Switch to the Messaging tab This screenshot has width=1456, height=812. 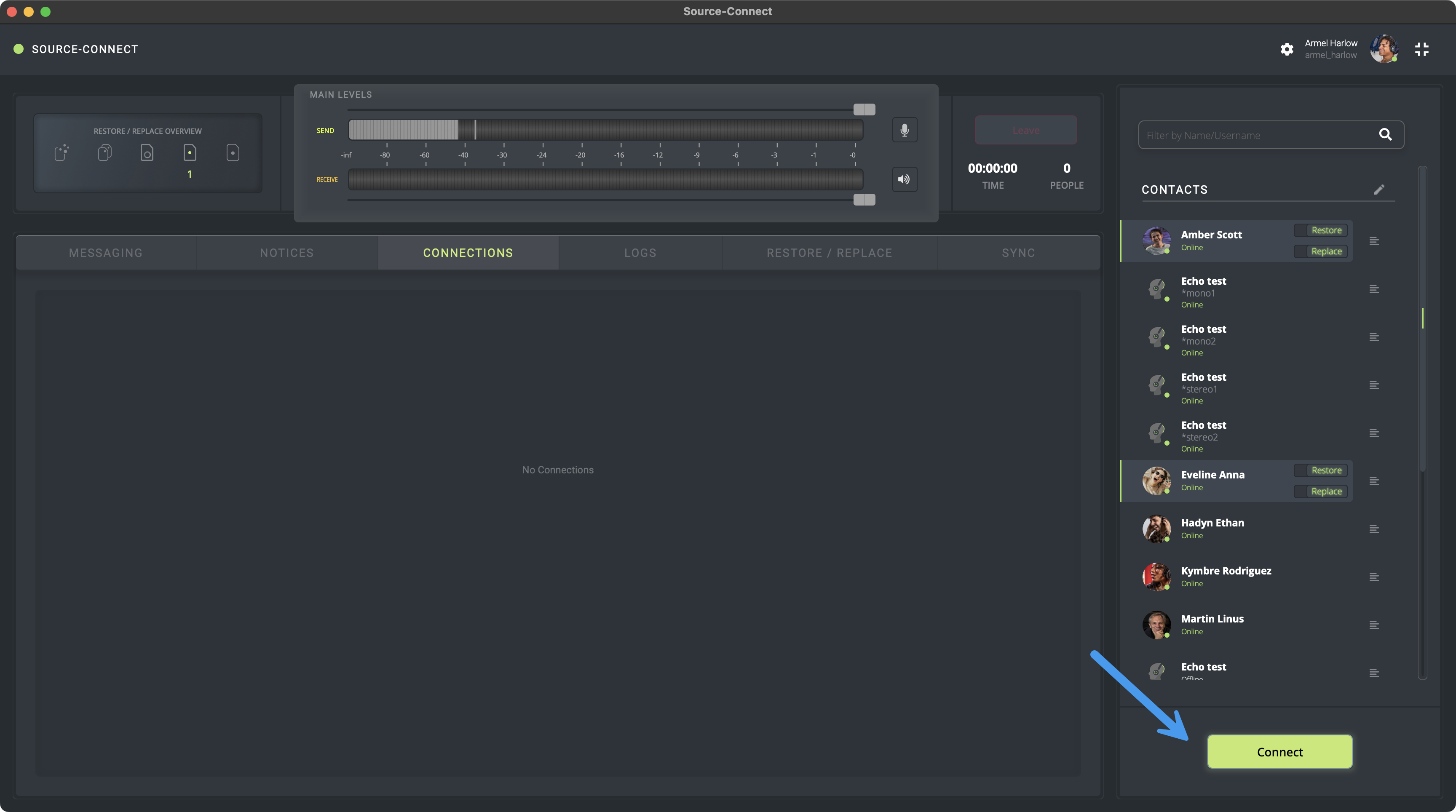tap(106, 253)
